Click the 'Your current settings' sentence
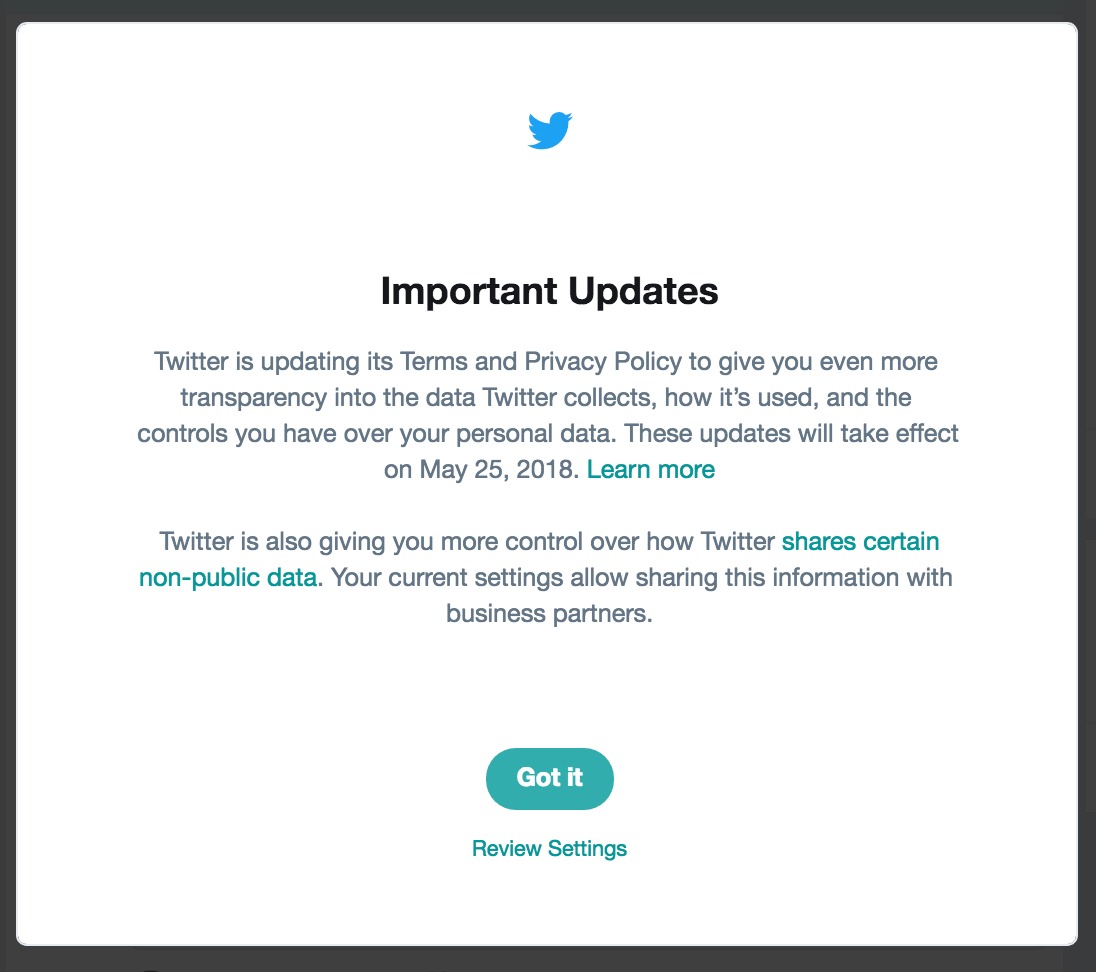 (x=641, y=578)
